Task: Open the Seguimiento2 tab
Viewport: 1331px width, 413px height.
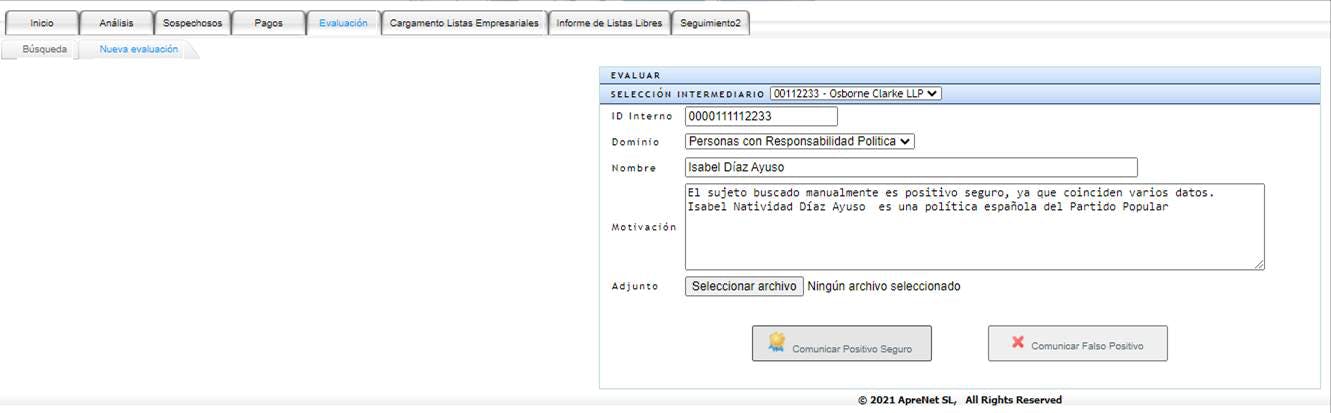Action: [710, 23]
